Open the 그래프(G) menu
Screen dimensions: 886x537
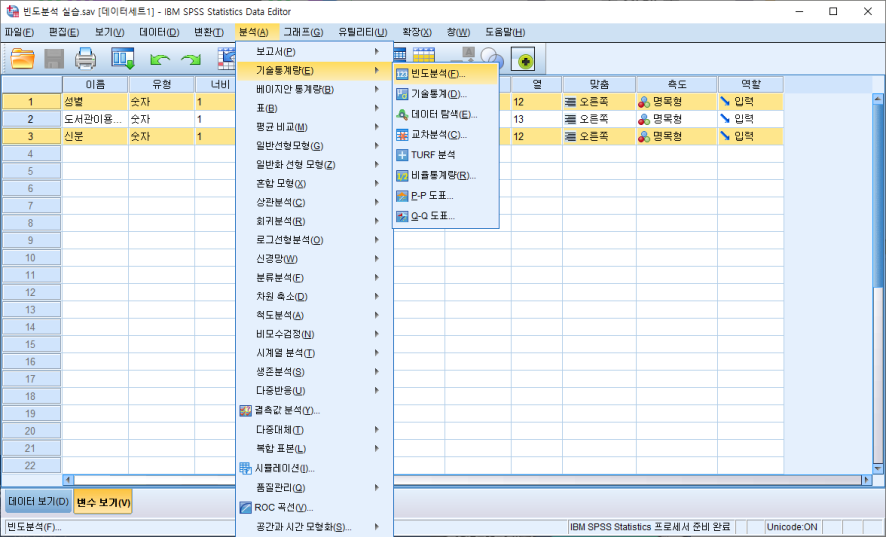pos(303,32)
